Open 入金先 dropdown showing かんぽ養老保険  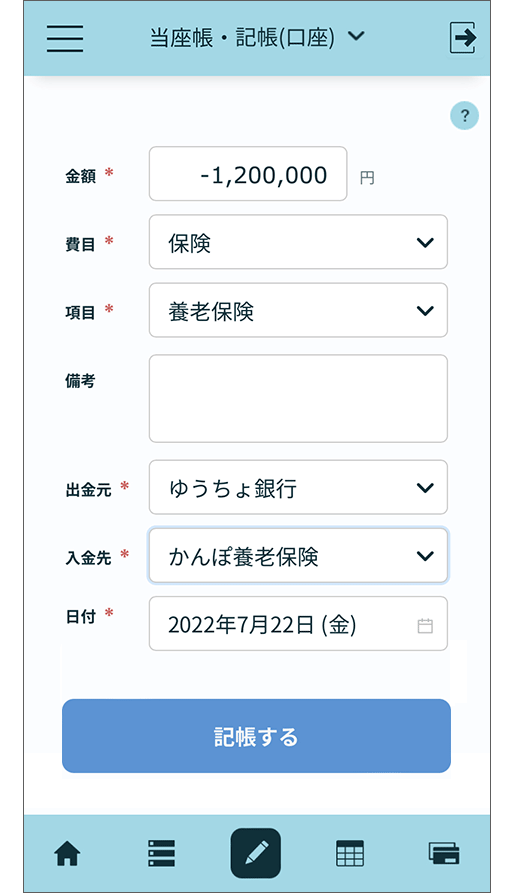[298, 555]
